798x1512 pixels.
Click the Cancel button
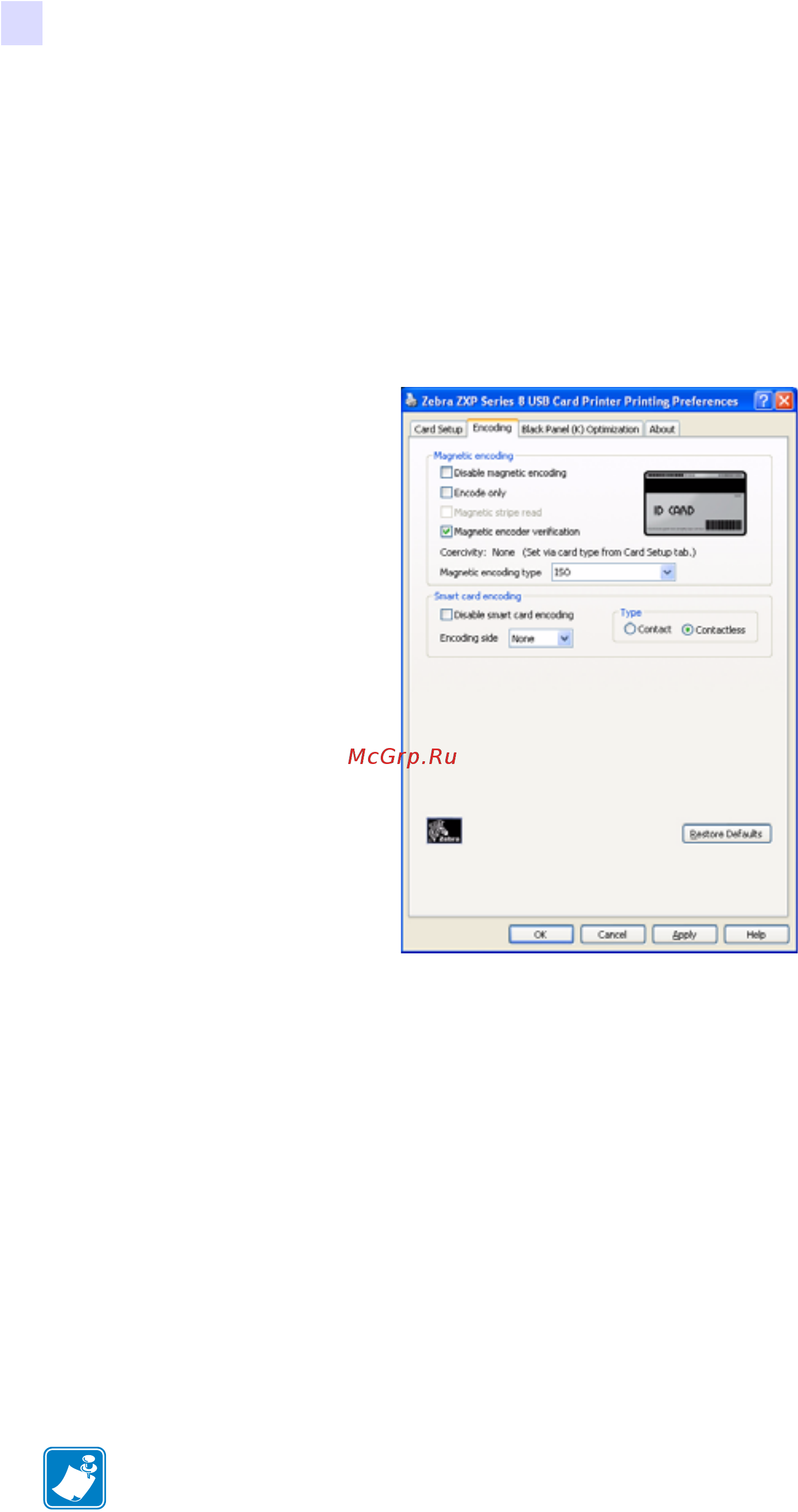tap(613, 935)
